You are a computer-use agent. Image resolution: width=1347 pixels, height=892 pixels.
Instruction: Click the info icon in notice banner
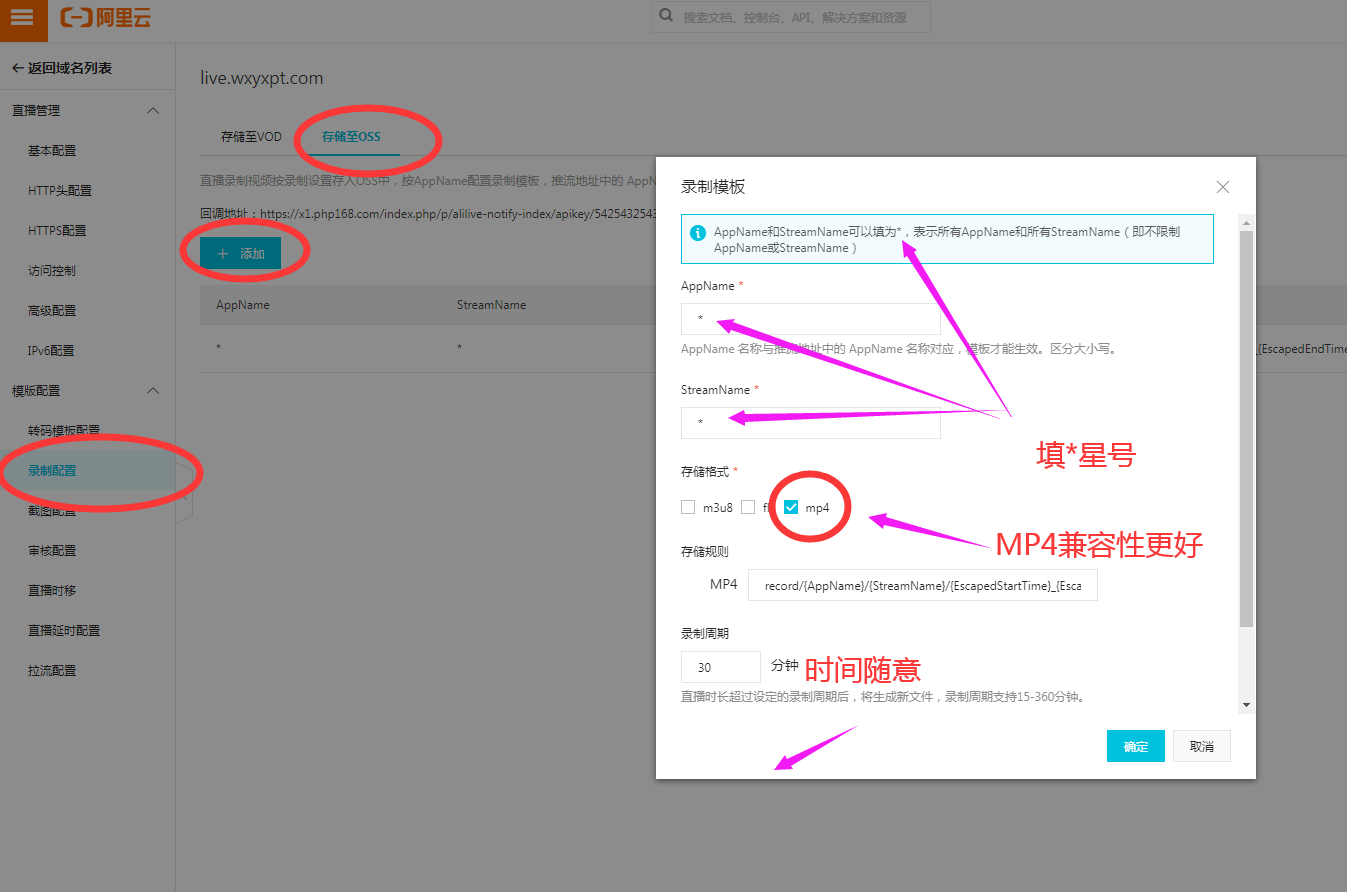698,232
